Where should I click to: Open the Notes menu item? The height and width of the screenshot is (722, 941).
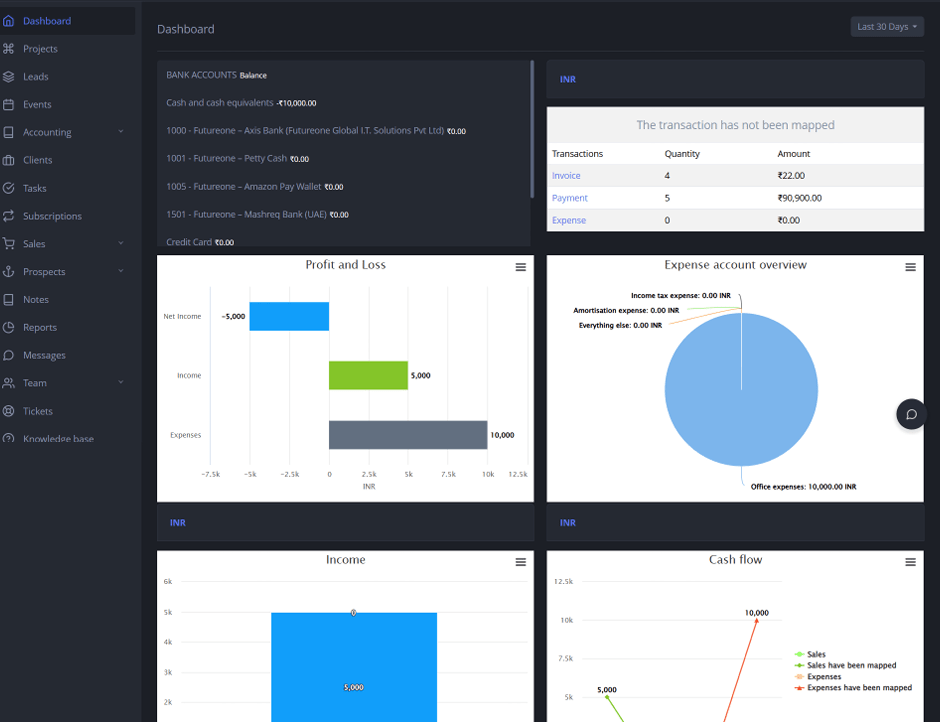(36, 300)
